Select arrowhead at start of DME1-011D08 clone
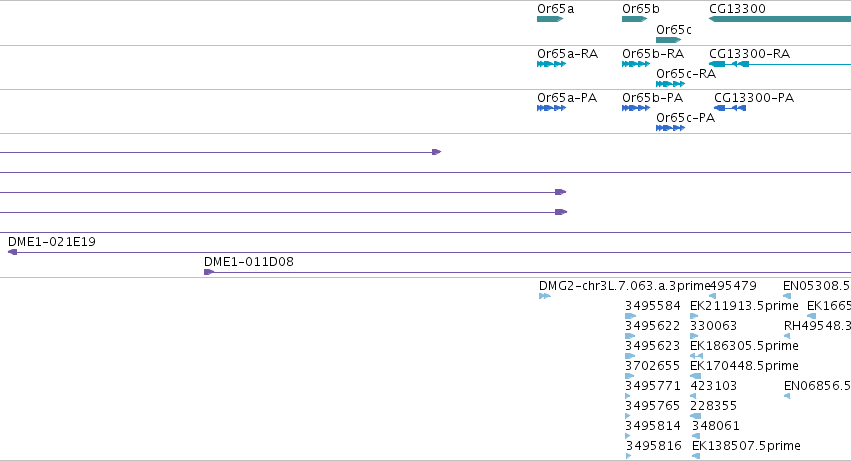 tap(208, 272)
